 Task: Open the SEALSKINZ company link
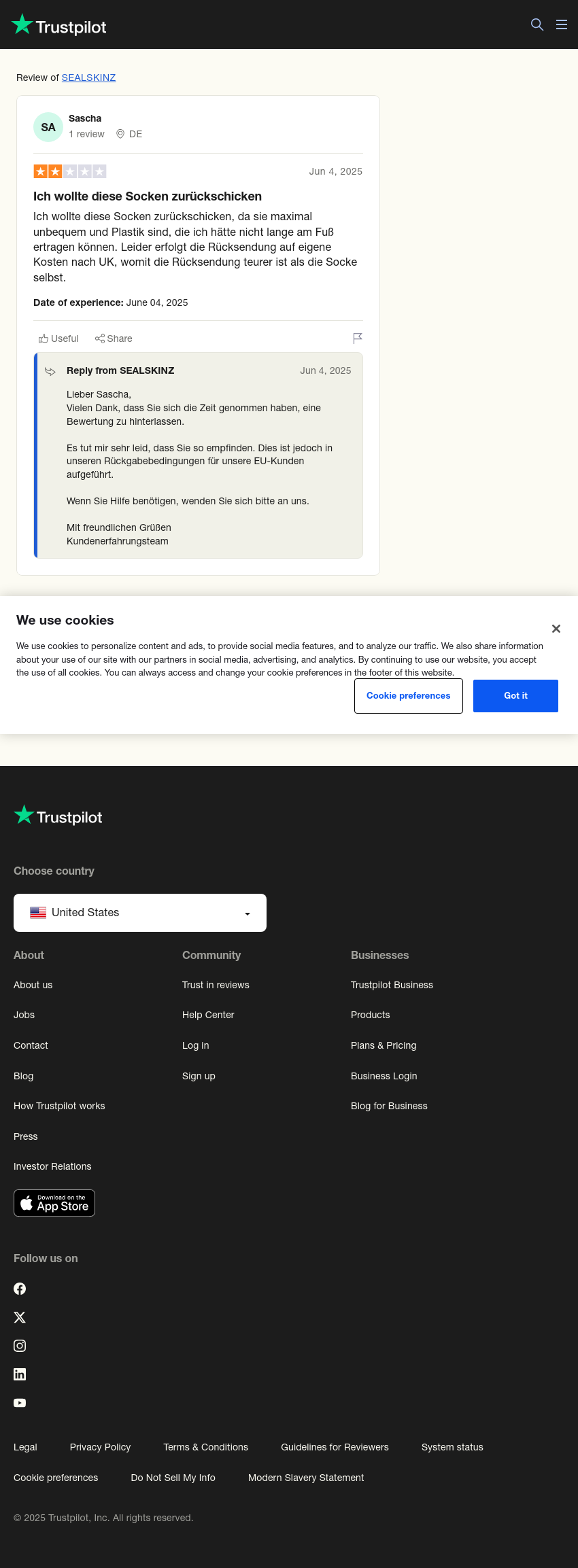(x=89, y=77)
